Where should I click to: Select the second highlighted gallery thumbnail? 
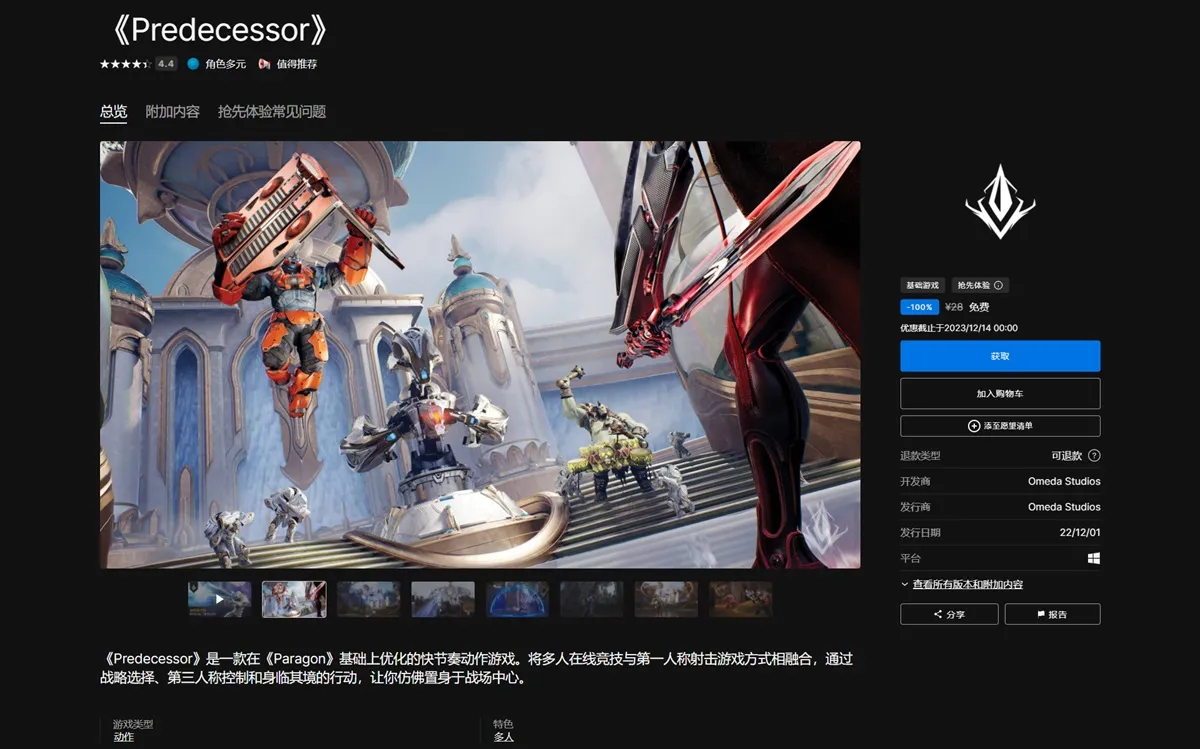coord(294,599)
